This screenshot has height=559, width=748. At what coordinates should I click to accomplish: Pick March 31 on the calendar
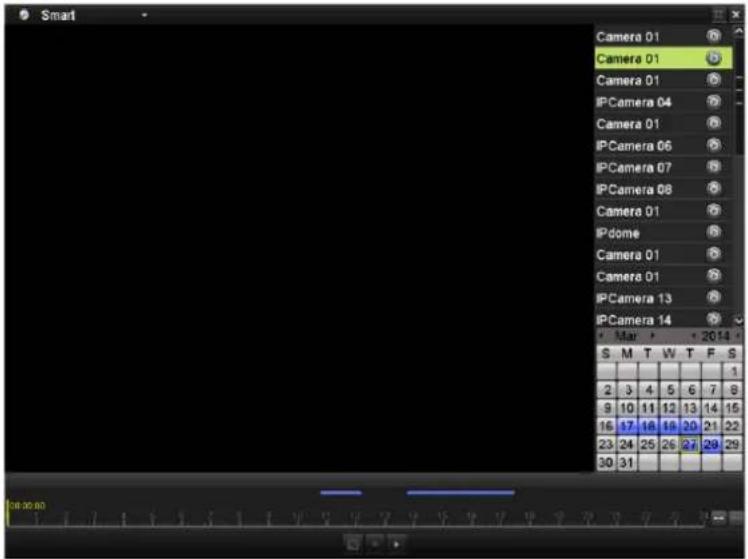click(627, 462)
